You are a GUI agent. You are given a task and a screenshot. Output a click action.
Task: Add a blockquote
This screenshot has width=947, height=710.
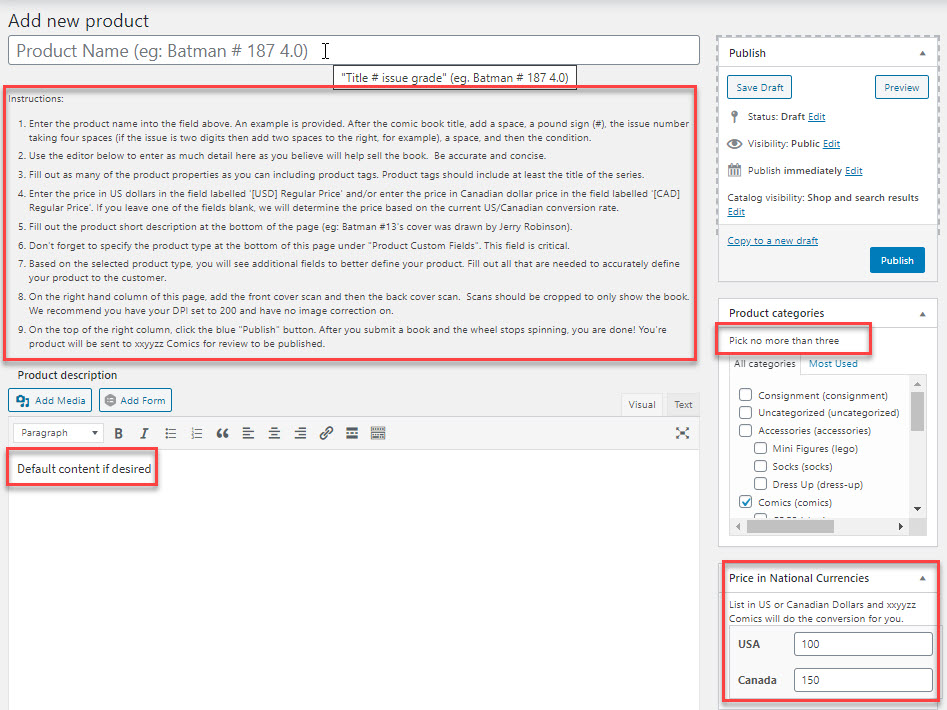222,433
